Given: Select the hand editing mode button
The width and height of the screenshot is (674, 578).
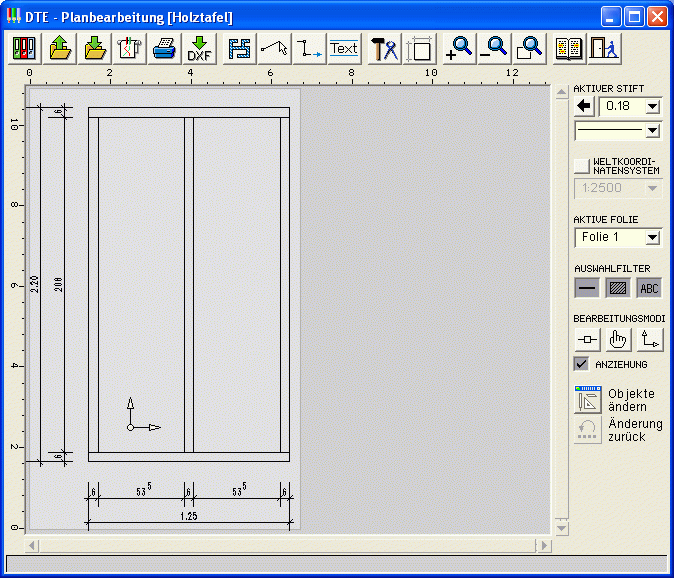Looking at the screenshot, I should tap(619, 340).
